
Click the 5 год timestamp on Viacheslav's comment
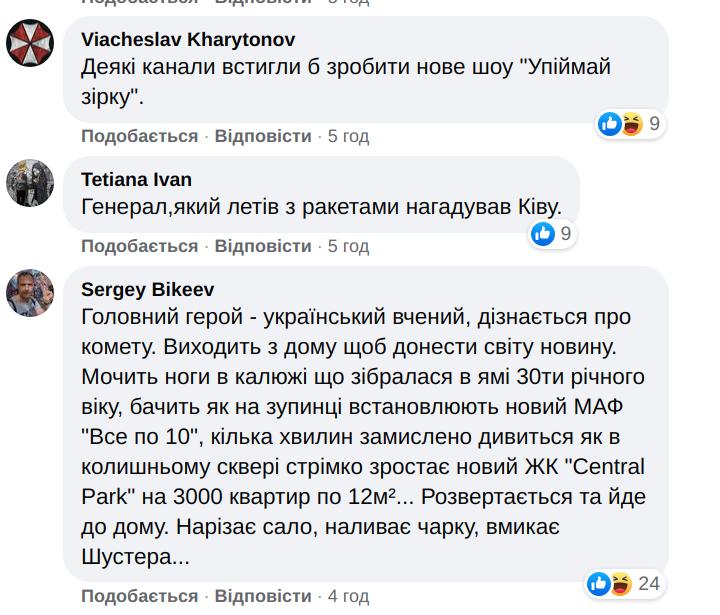tap(349, 136)
